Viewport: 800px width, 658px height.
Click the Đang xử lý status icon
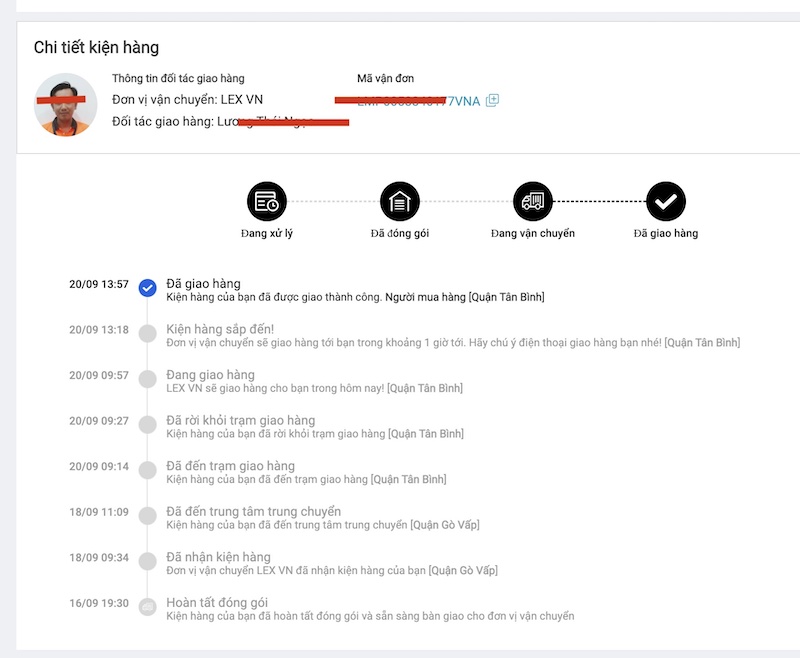266,202
